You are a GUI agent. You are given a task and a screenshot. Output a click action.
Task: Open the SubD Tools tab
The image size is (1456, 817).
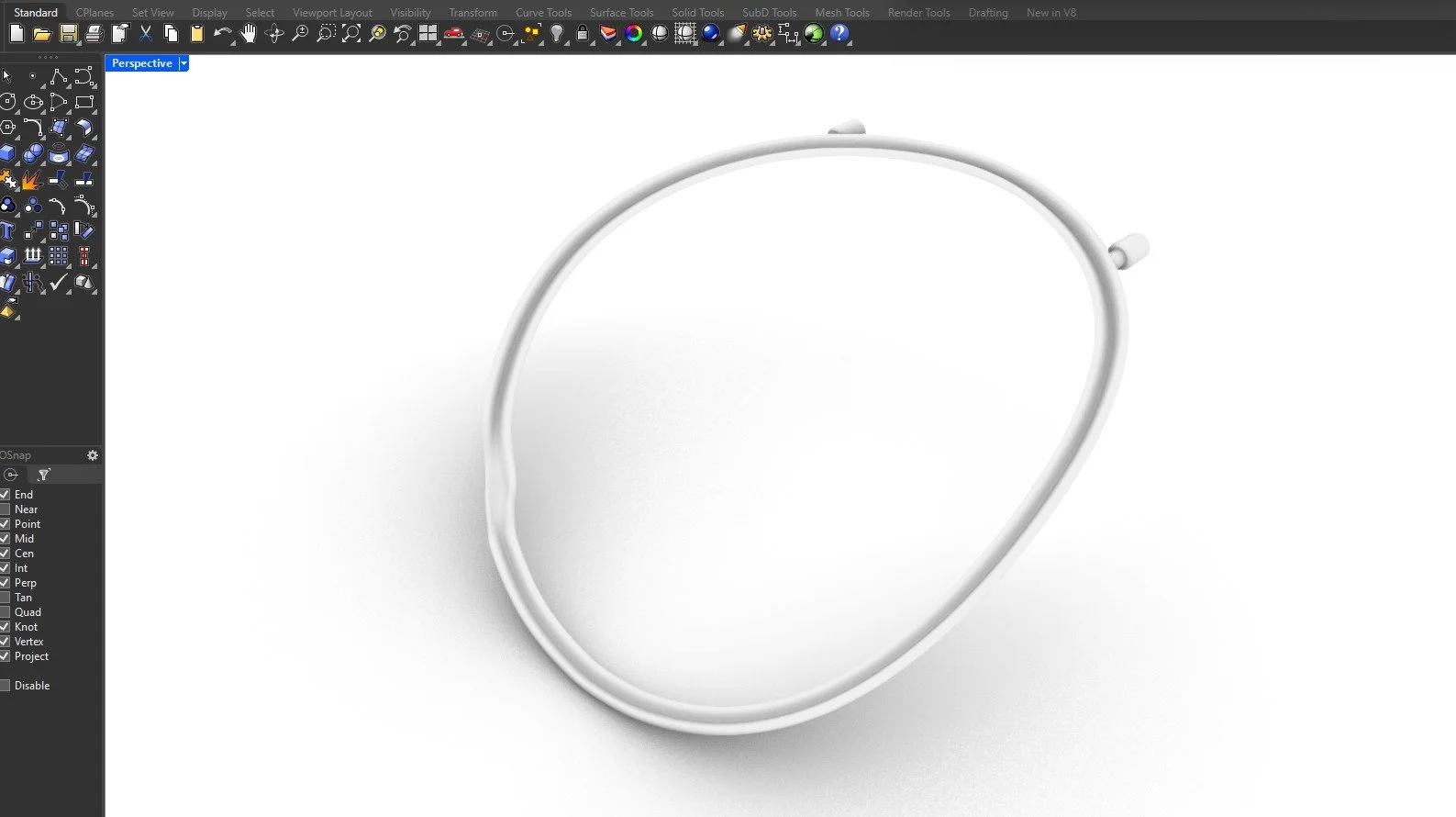tap(769, 13)
